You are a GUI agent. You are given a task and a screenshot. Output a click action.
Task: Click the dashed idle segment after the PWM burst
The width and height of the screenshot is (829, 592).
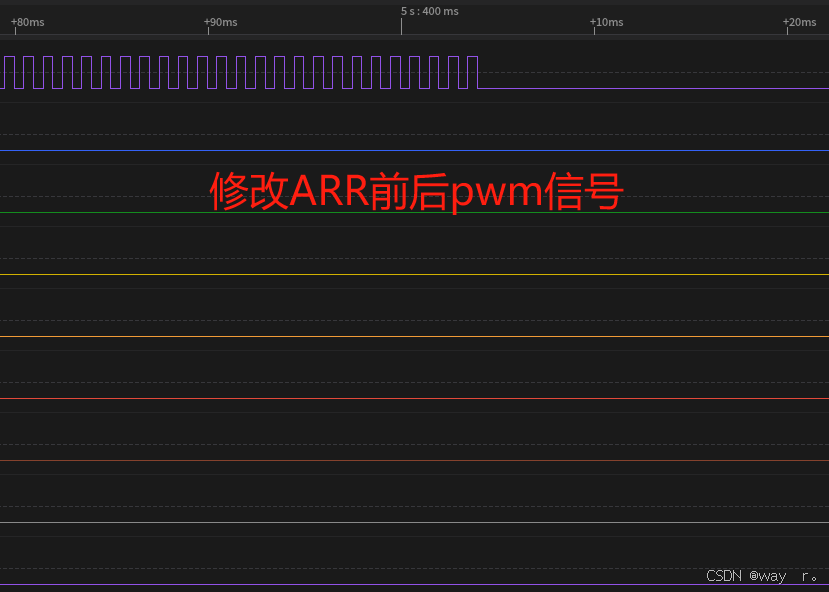(650, 90)
